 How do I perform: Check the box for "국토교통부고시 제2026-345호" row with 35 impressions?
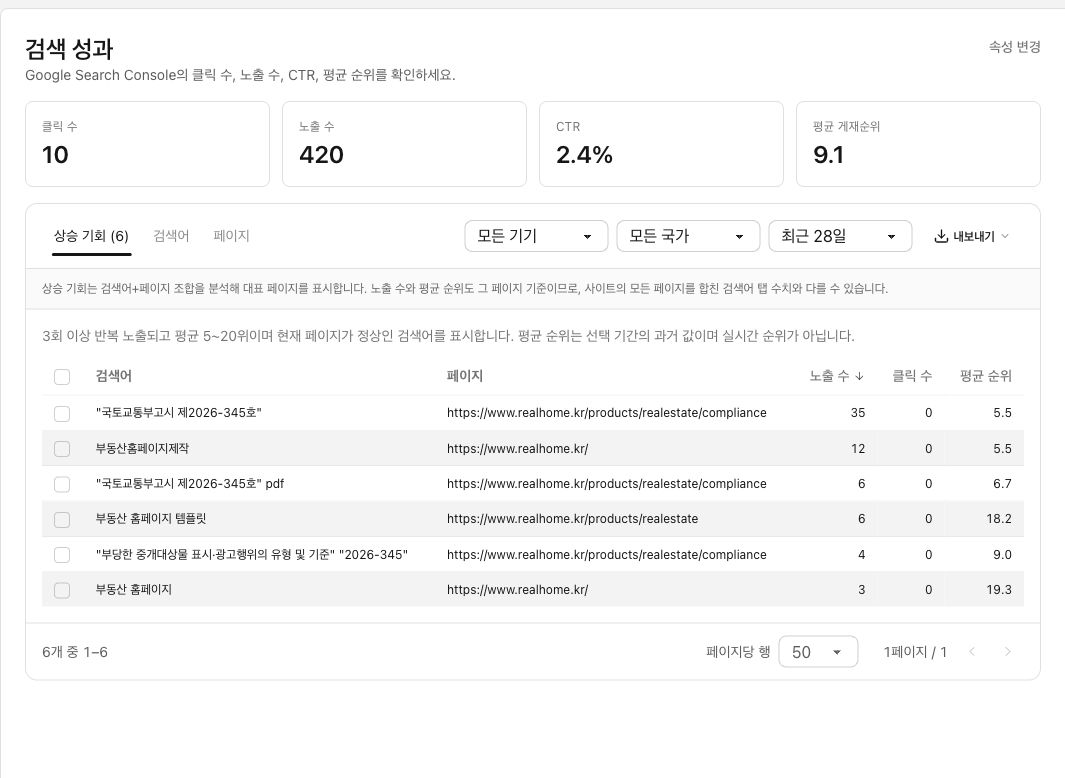tap(62, 413)
